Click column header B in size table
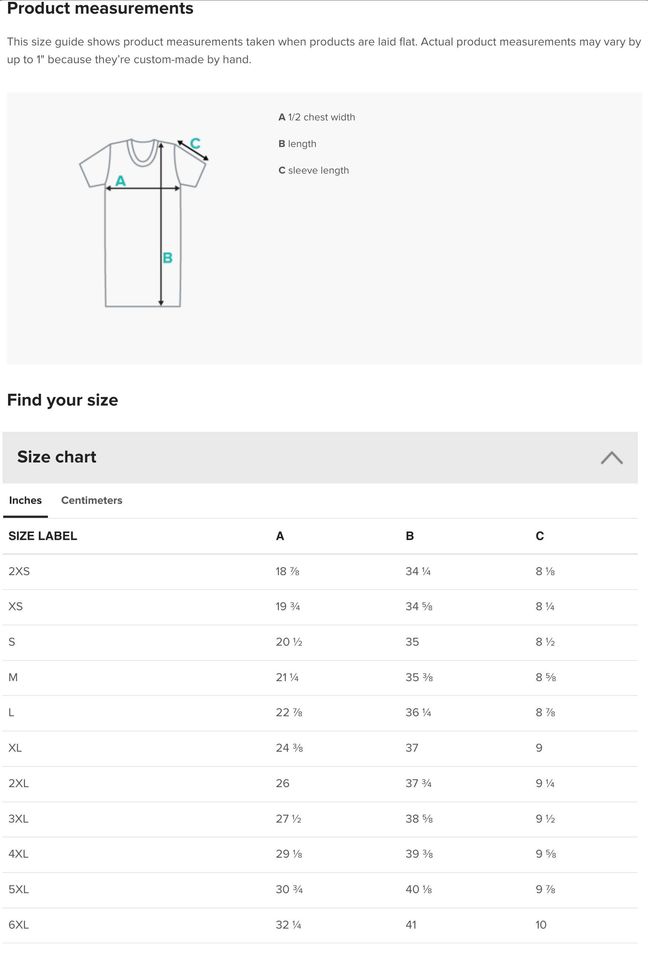 [x=410, y=536]
